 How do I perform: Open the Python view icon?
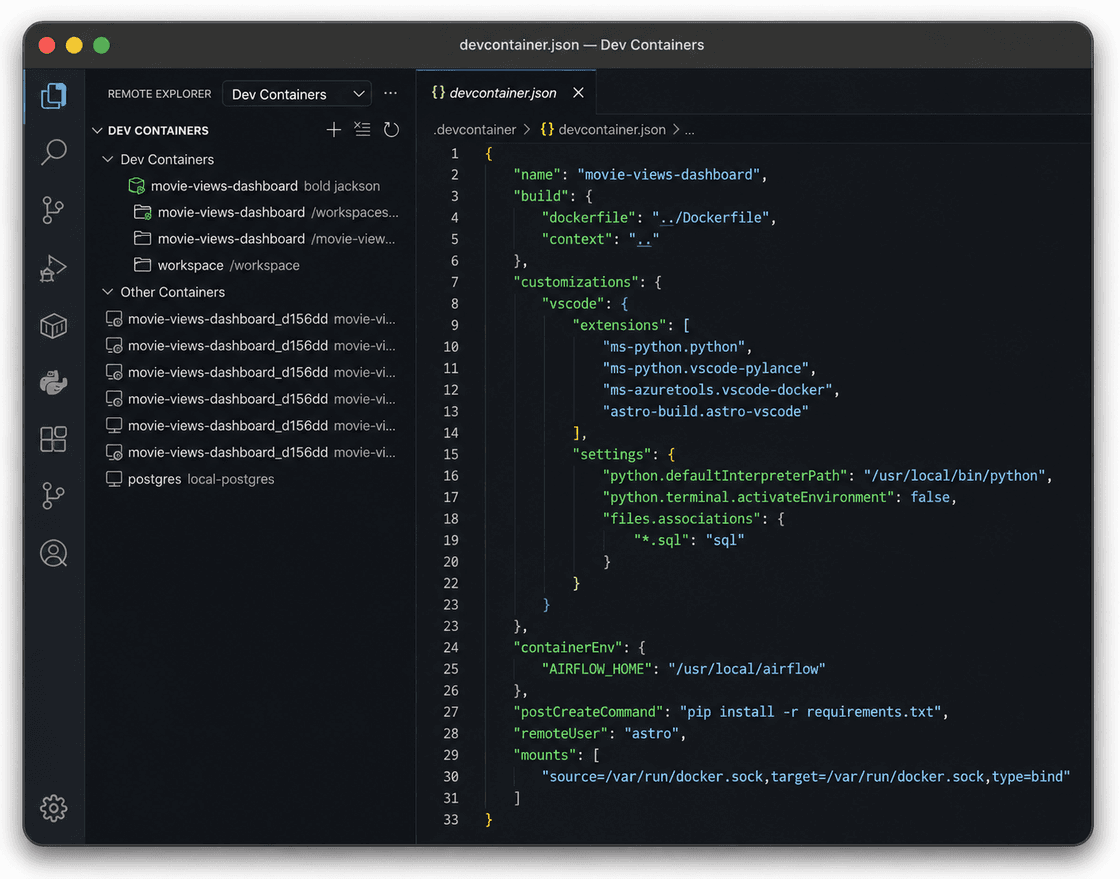click(x=54, y=383)
